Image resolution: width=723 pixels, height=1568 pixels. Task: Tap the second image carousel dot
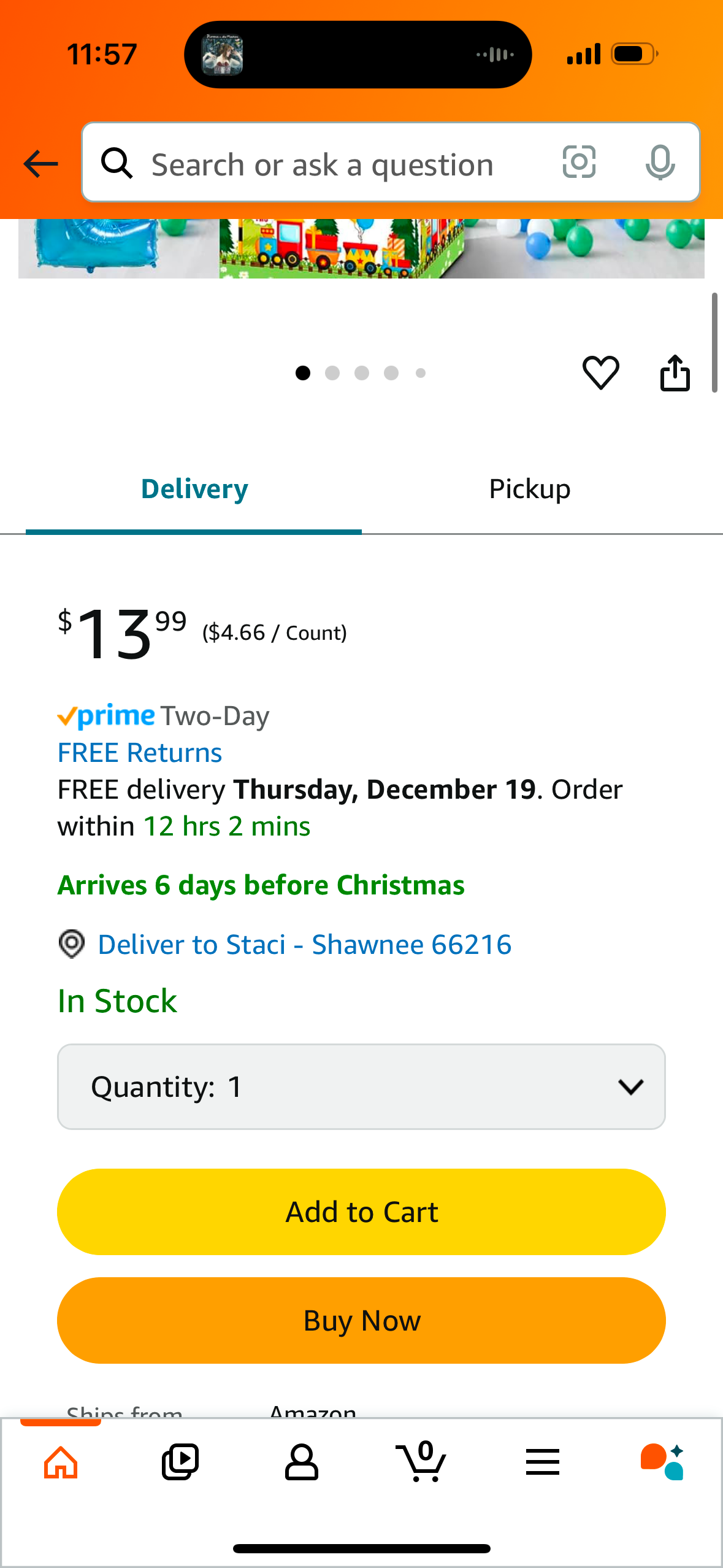332,373
